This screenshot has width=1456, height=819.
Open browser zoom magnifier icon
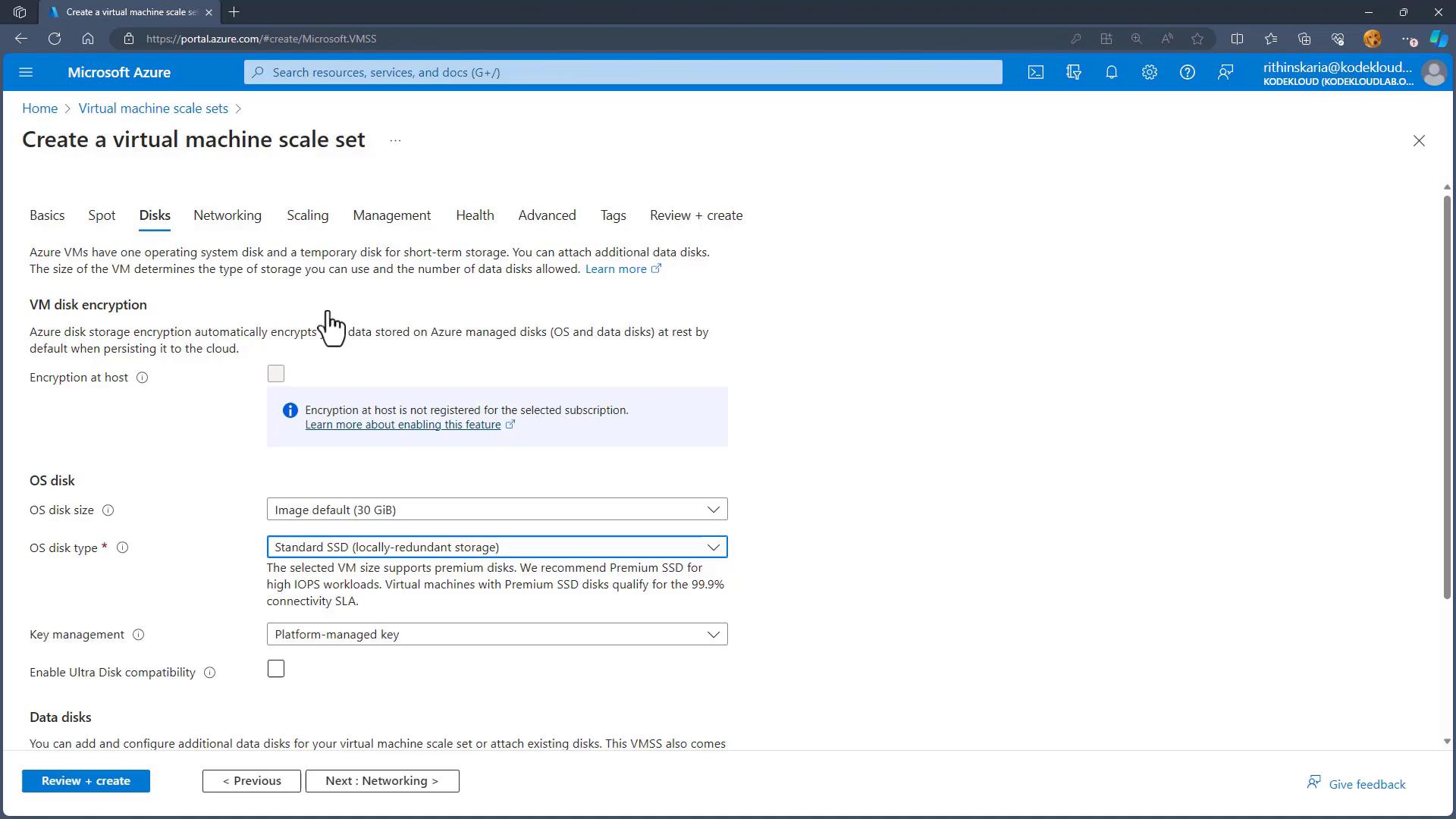point(1136,39)
